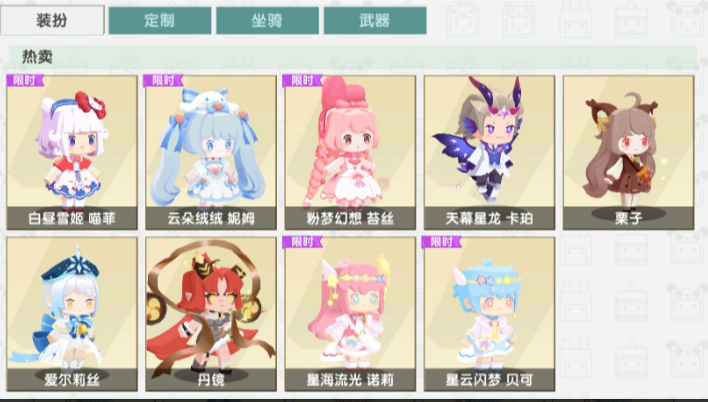This screenshot has height=402, width=708.
Task: Open the 星海流光 诺莉 costume
Action: (x=350, y=314)
